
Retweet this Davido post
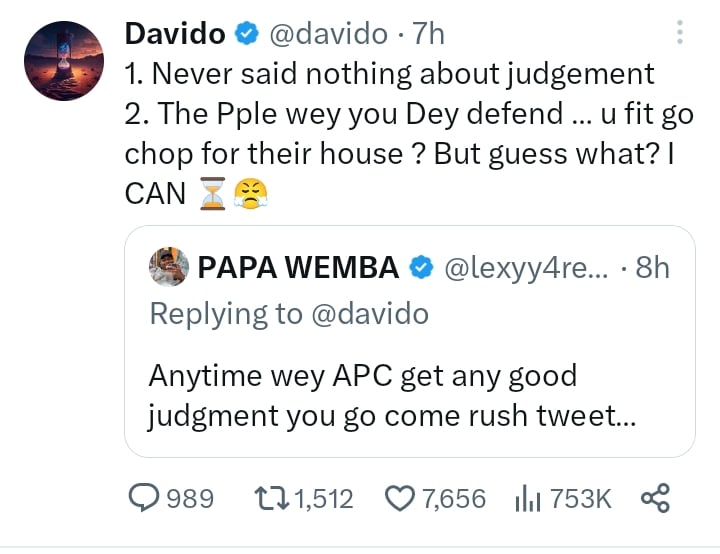pyautogui.click(x=265, y=497)
